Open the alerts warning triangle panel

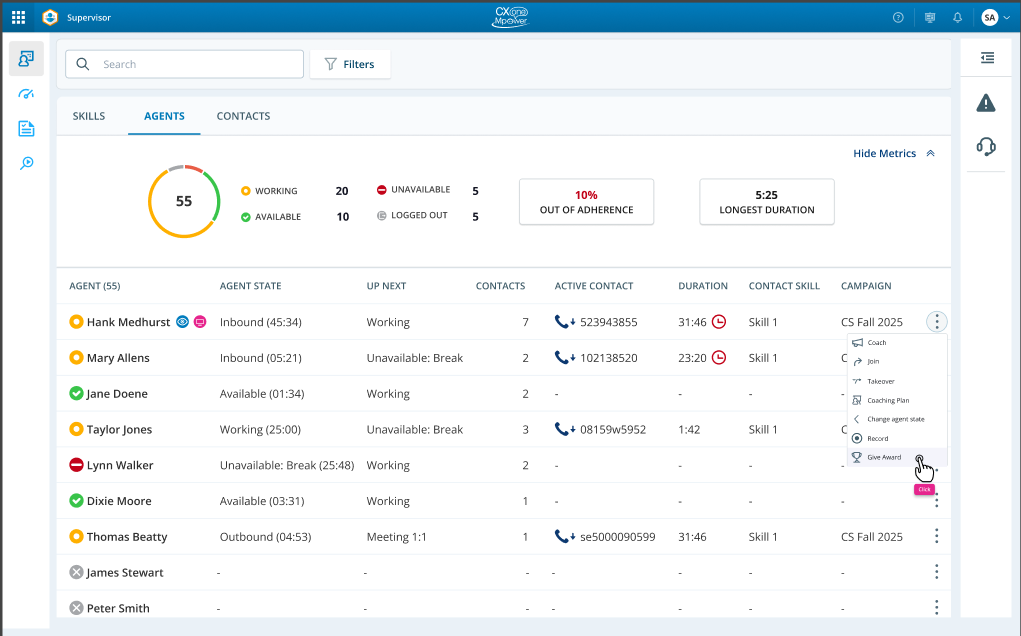pyautogui.click(x=986, y=102)
